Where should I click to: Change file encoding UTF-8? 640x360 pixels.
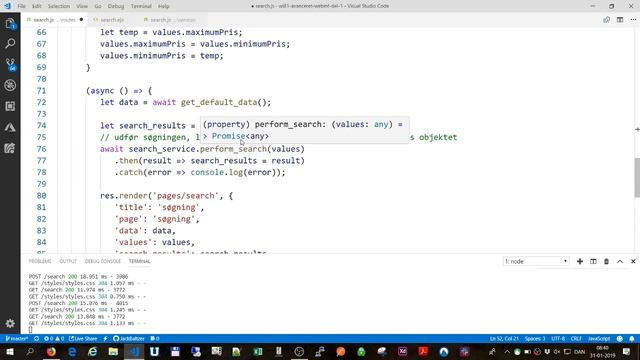[x=558, y=339]
